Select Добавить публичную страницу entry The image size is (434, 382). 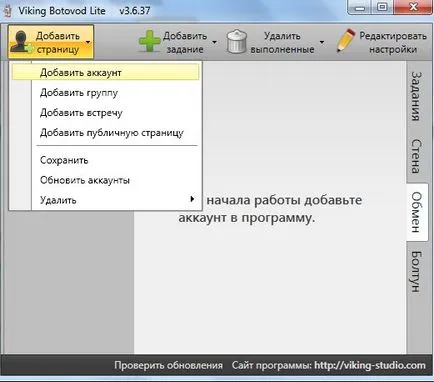[105, 133]
